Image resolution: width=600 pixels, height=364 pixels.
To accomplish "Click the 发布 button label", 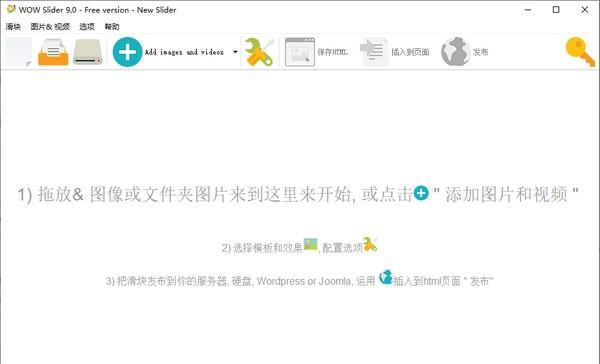I will click(480, 52).
